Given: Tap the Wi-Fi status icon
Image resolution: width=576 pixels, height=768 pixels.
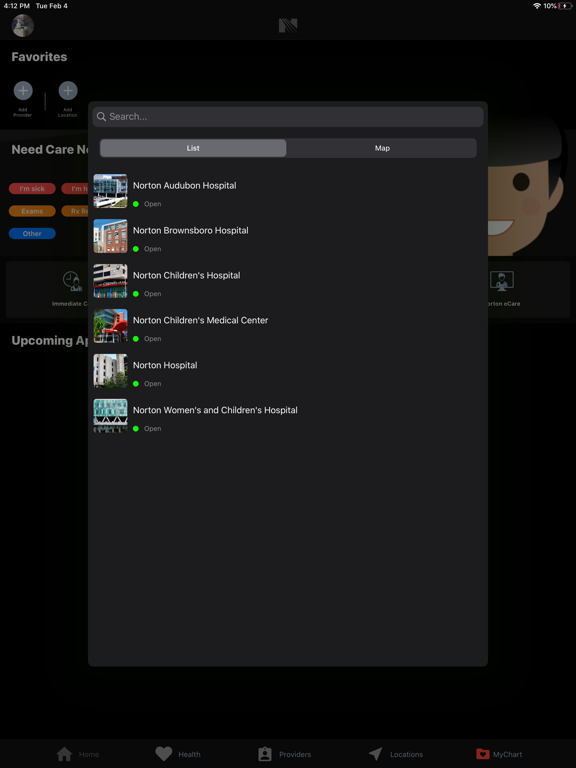Looking at the screenshot, I should (537, 6).
